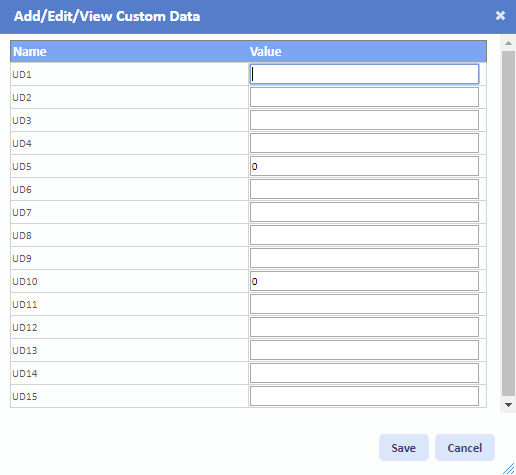Viewport: 516px width, 475px height.
Task: Close the Custom Data dialog with X icon
Action: (500, 16)
